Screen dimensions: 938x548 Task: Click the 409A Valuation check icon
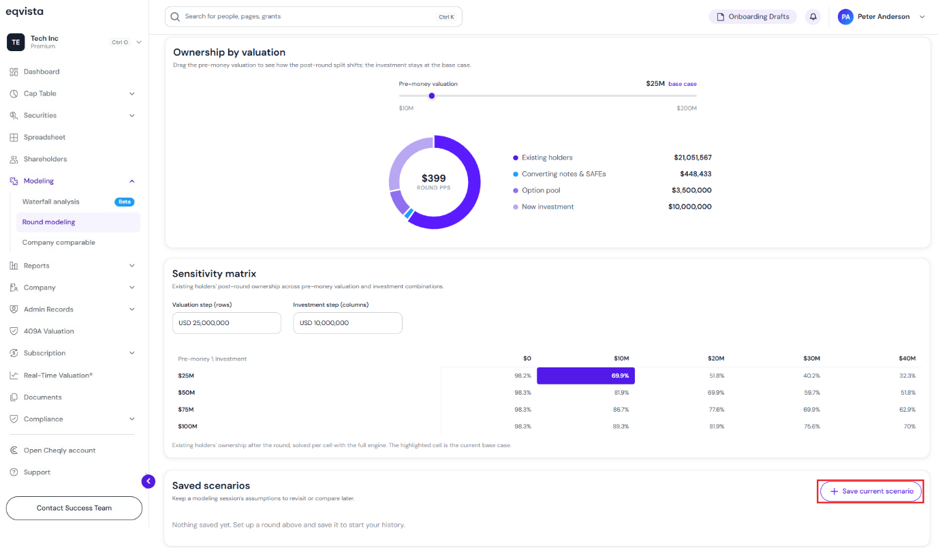tap(14, 331)
